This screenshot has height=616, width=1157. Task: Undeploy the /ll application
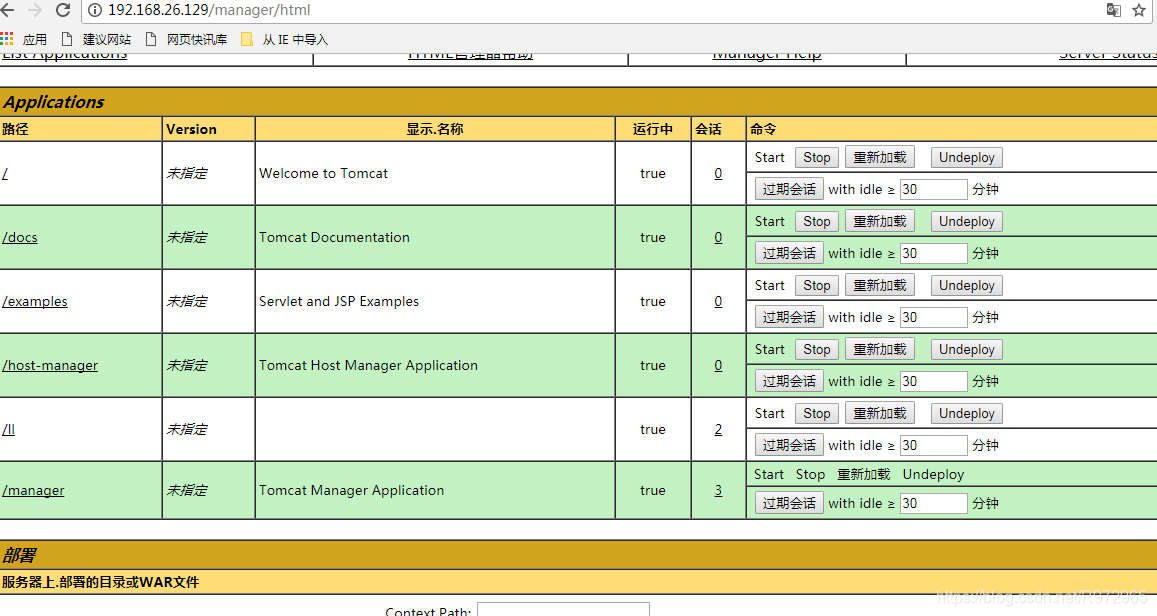click(967, 414)
